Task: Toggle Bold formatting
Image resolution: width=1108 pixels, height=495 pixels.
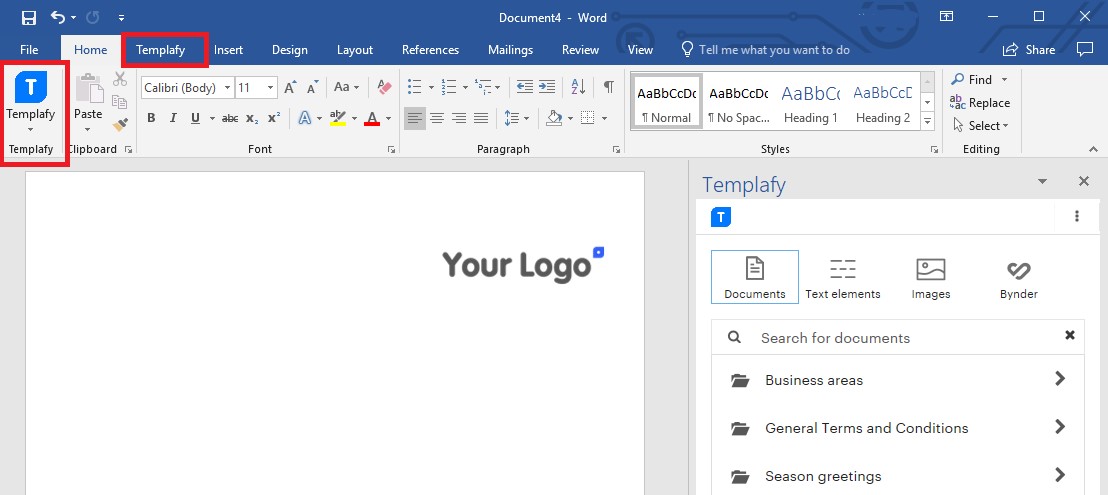Action: pos(151,118)
